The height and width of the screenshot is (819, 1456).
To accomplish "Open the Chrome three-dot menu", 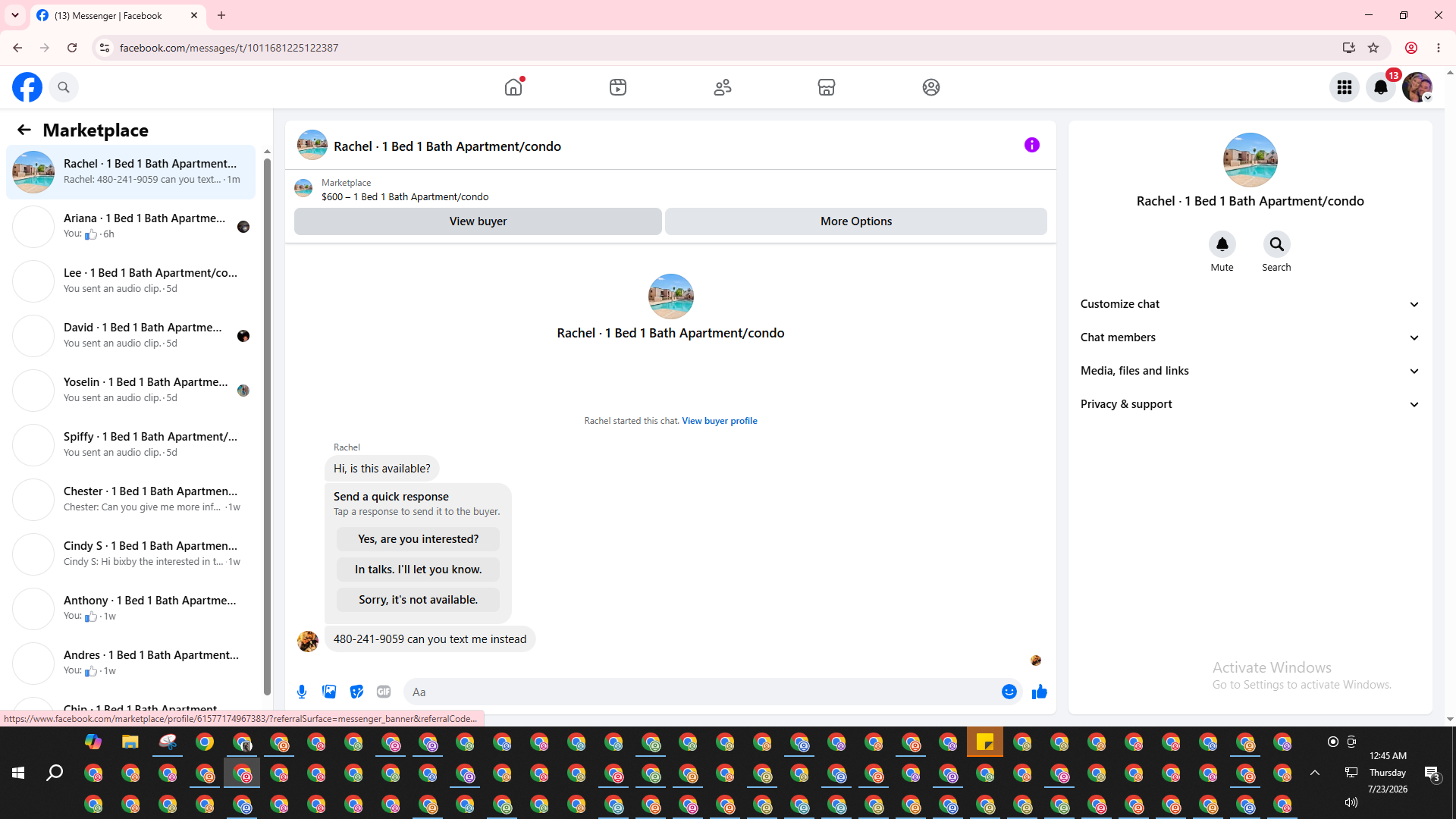I will (1439, 48).
